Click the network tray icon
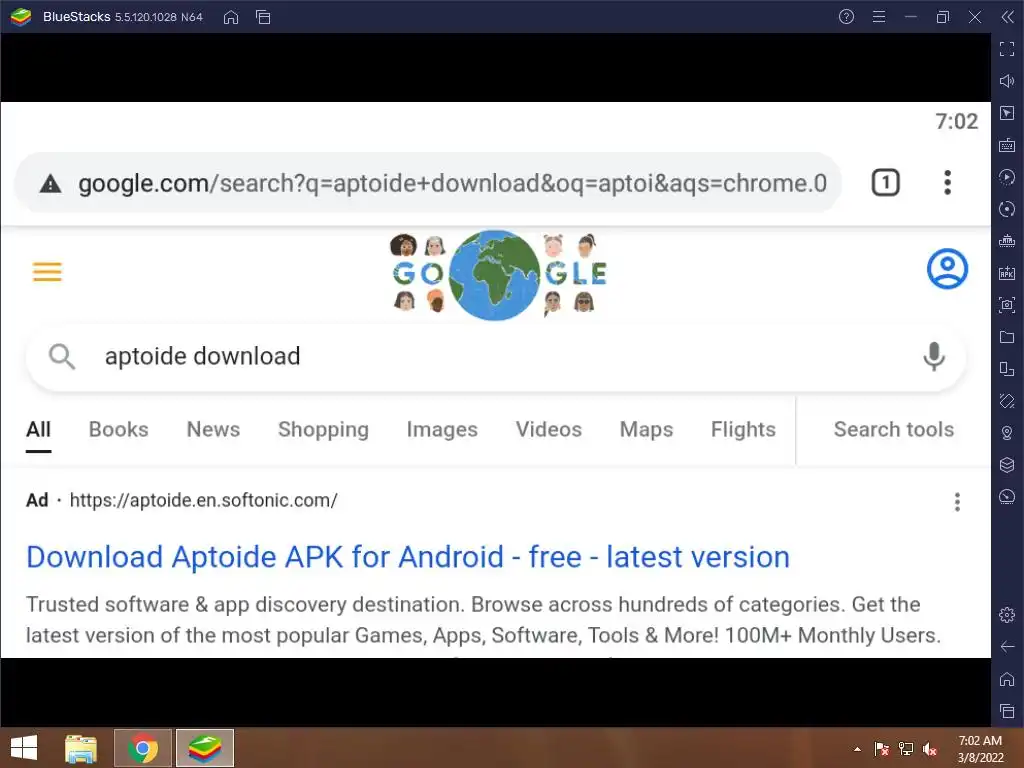 tap(906, 749)
